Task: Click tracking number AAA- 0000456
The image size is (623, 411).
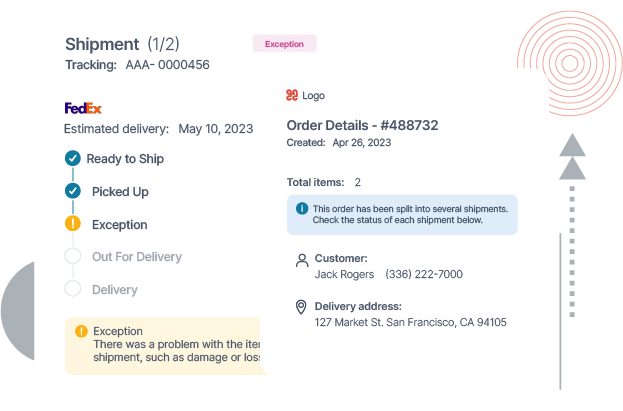Action: point(167,65)
